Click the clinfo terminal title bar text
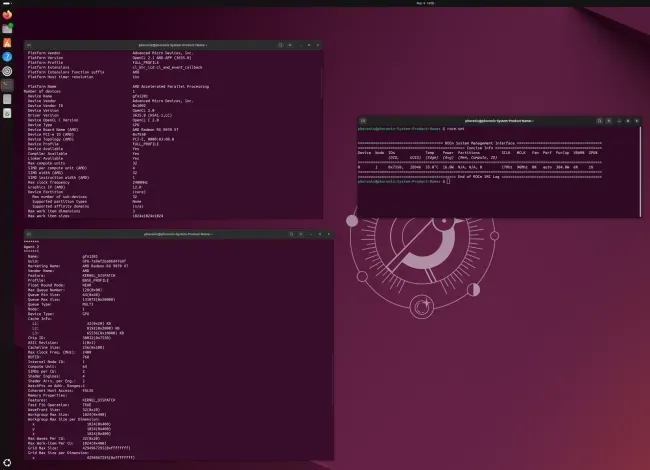Viewport: 650px width, 470px height. tap(173, 45)
